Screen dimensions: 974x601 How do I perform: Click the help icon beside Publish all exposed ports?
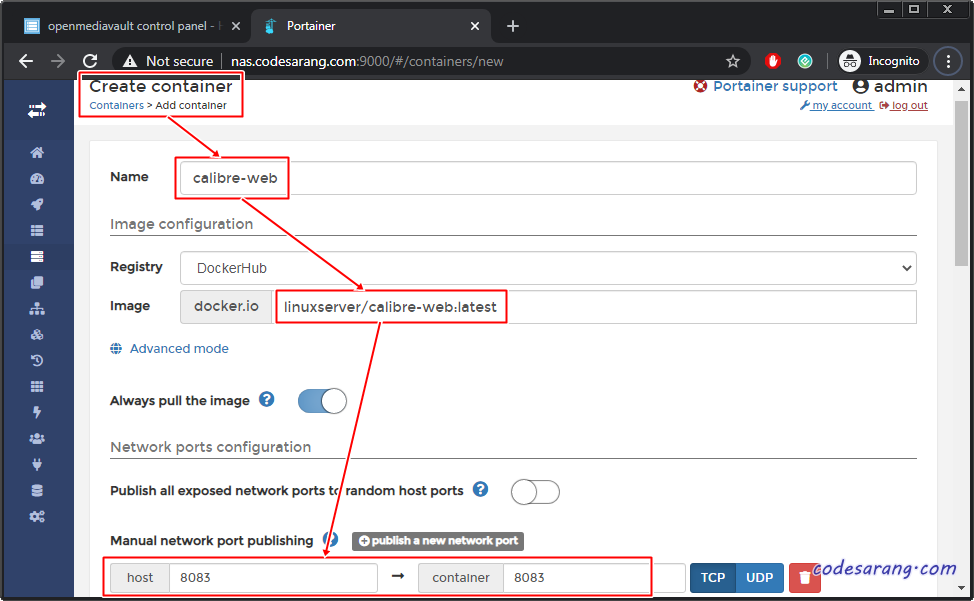point(480,489)
